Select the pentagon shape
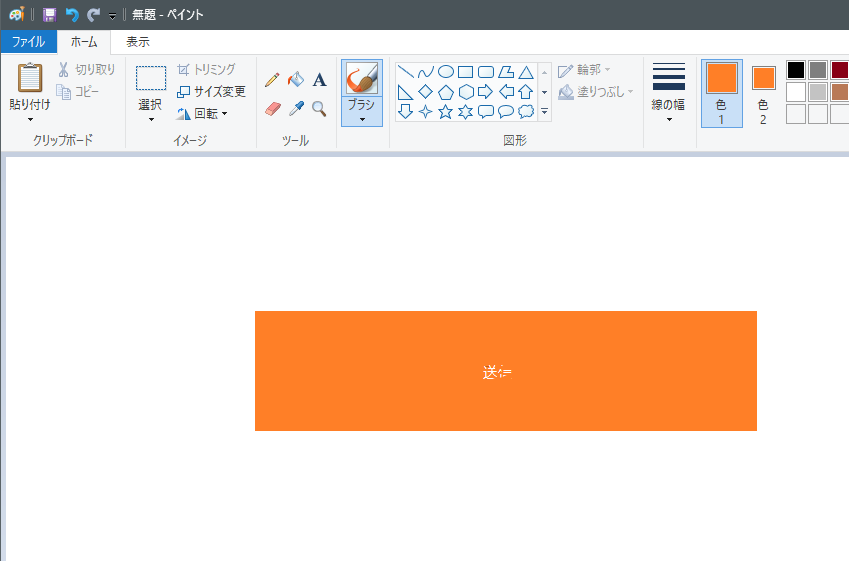The image size is (849, 561). point(446,92)
